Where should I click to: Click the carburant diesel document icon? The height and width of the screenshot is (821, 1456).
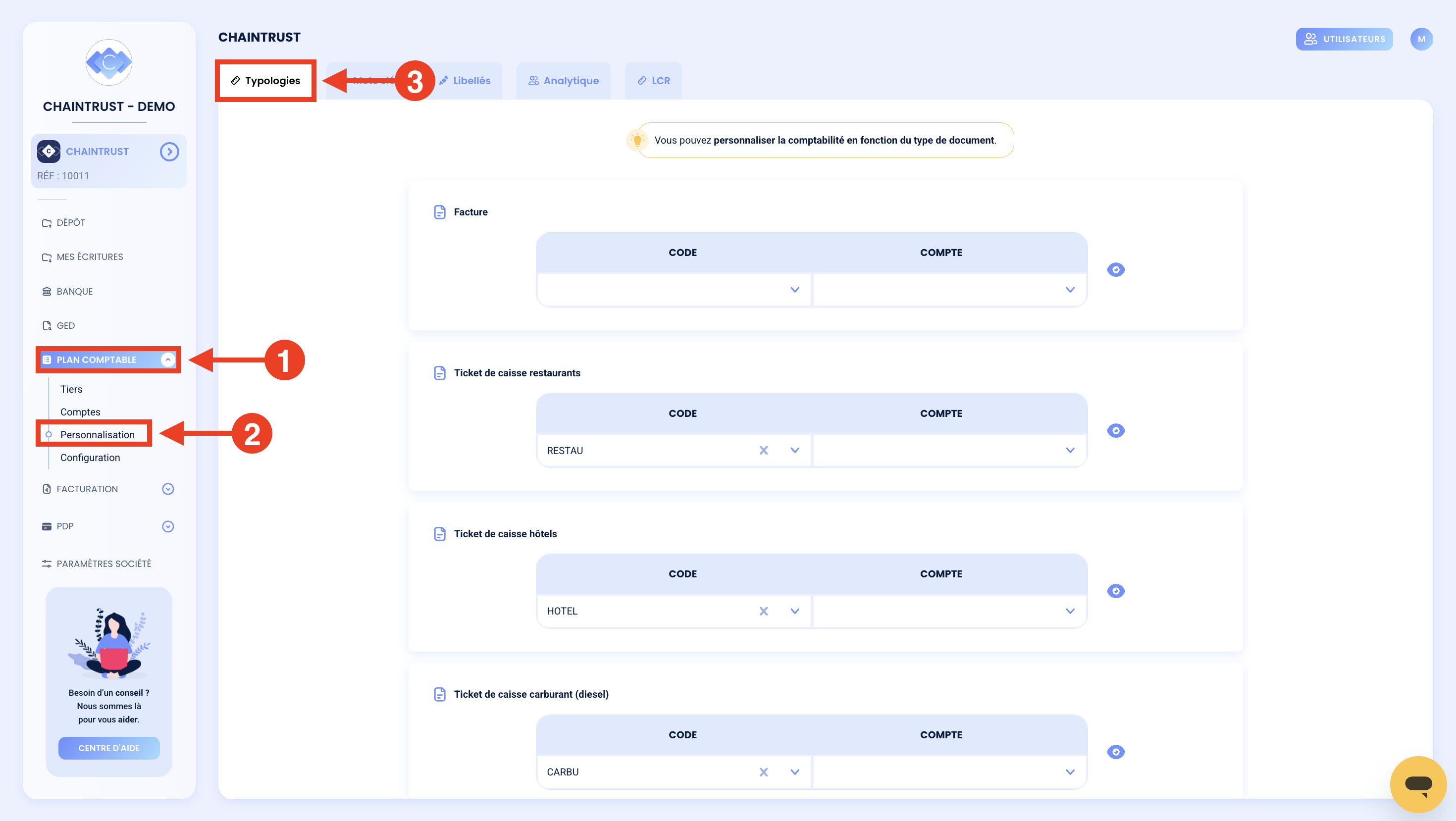coord(440,694)
